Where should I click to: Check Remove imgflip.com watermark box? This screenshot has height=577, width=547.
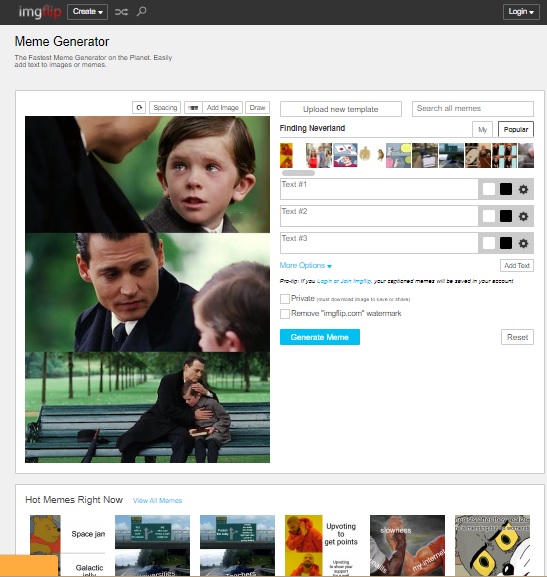tap(285, 314)
